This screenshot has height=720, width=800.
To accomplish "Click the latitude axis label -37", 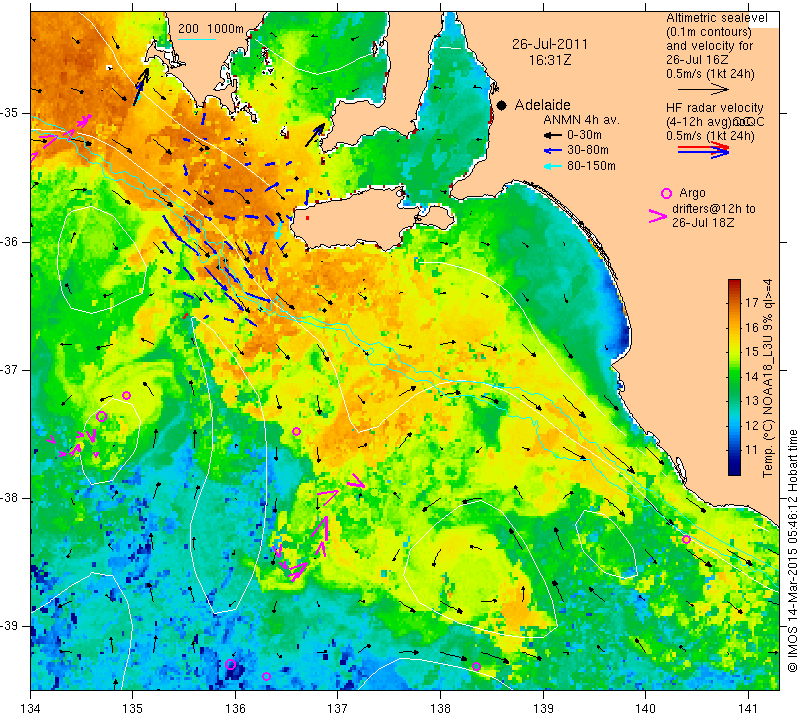I will point(10,369).
